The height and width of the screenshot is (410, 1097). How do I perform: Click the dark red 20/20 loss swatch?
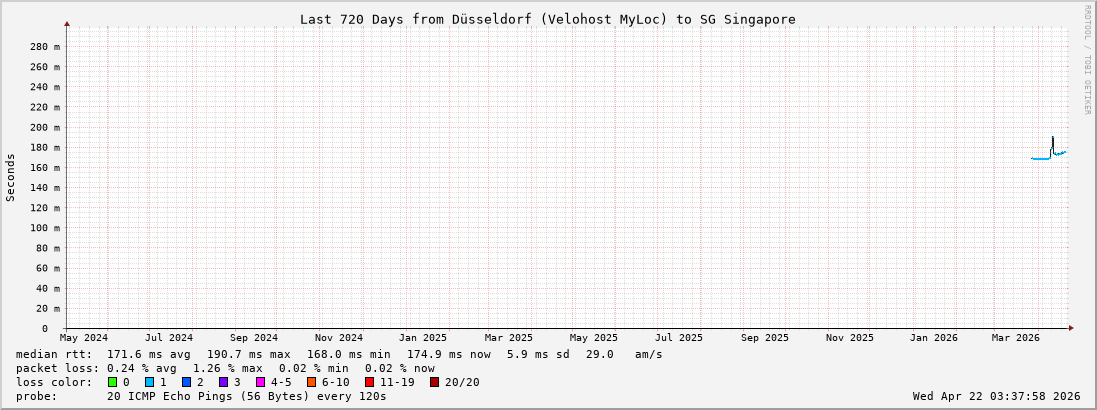[x=435, y=382]
